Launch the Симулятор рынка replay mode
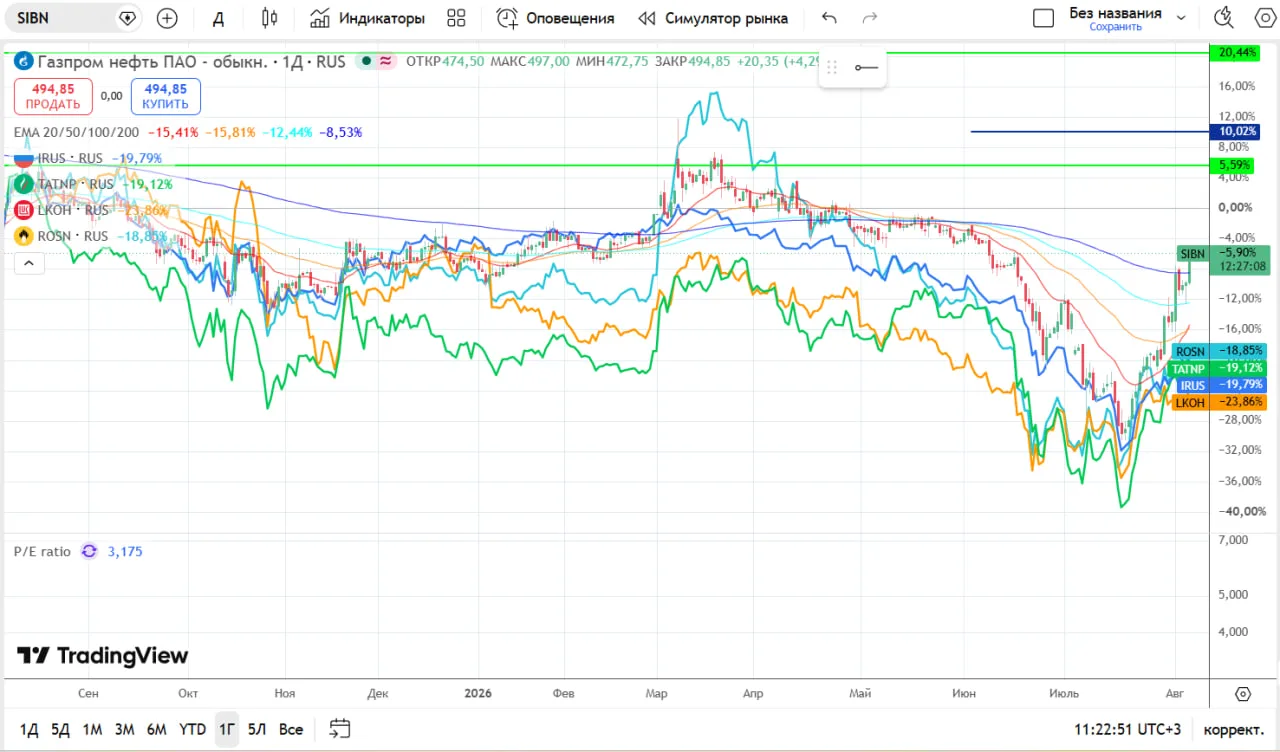This screenshot has height=752, width=1280. 713,18
